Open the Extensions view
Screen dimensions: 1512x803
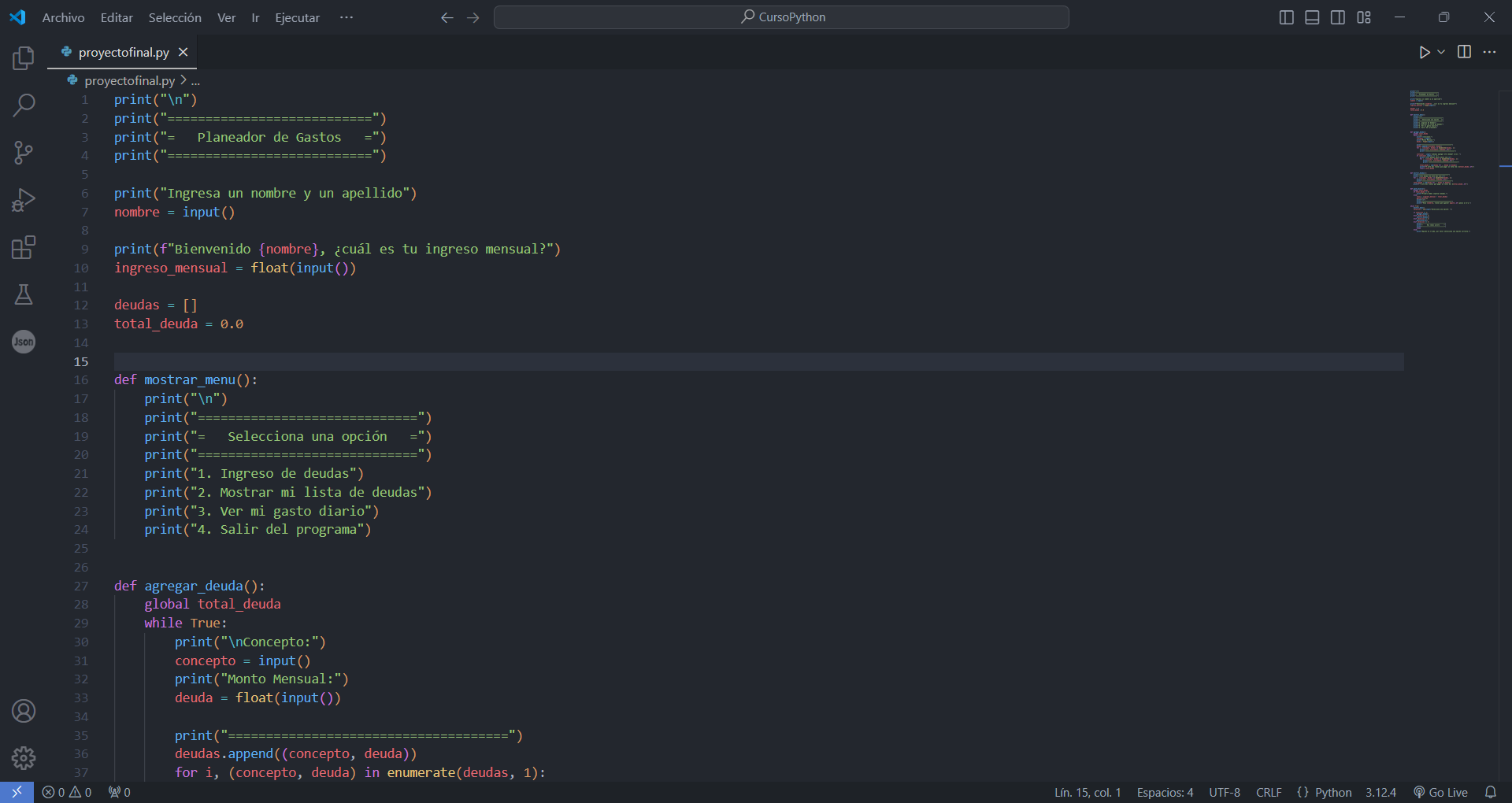(24, 248)
